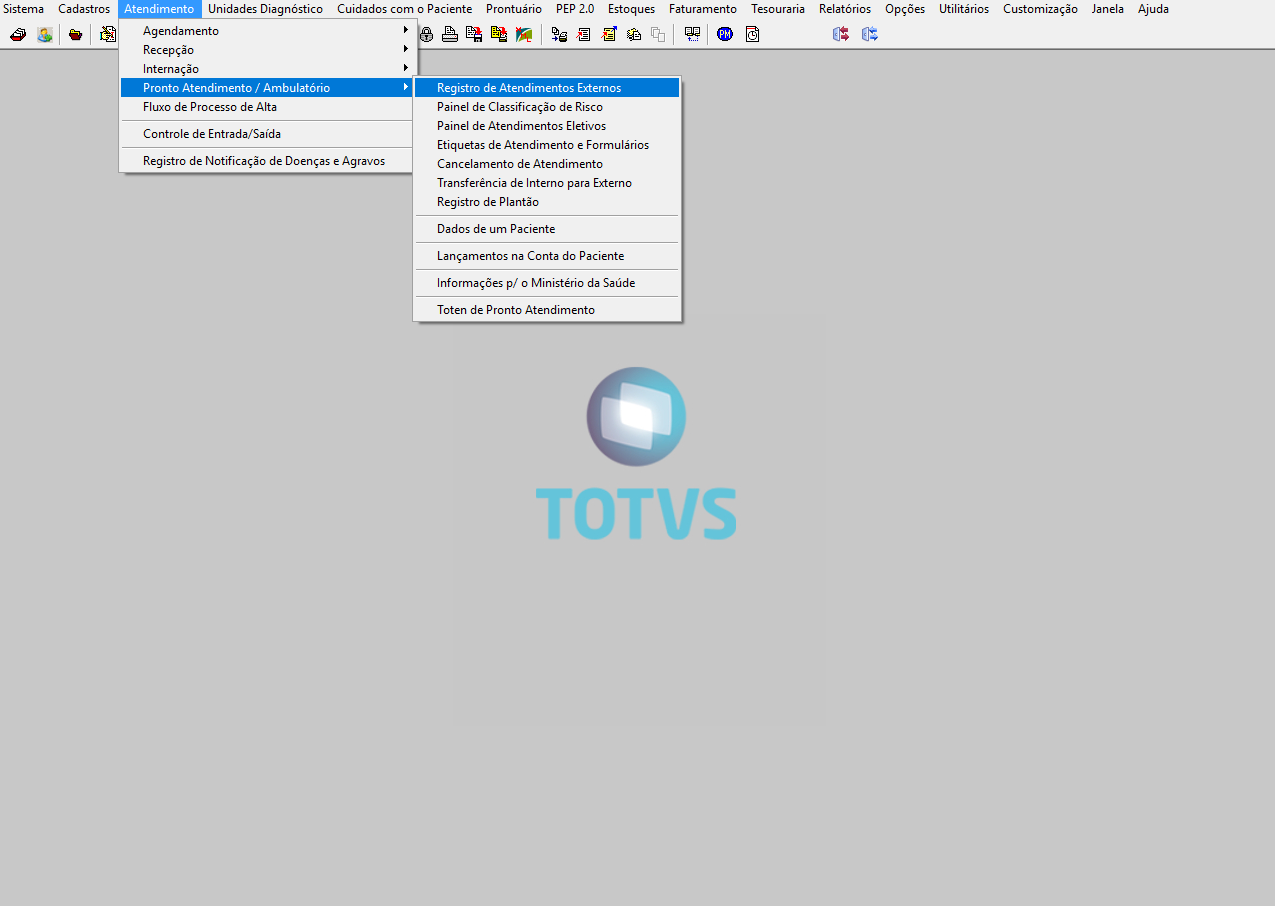
Task: Open the Tesouraria menu
Action: tap(778, 9)
